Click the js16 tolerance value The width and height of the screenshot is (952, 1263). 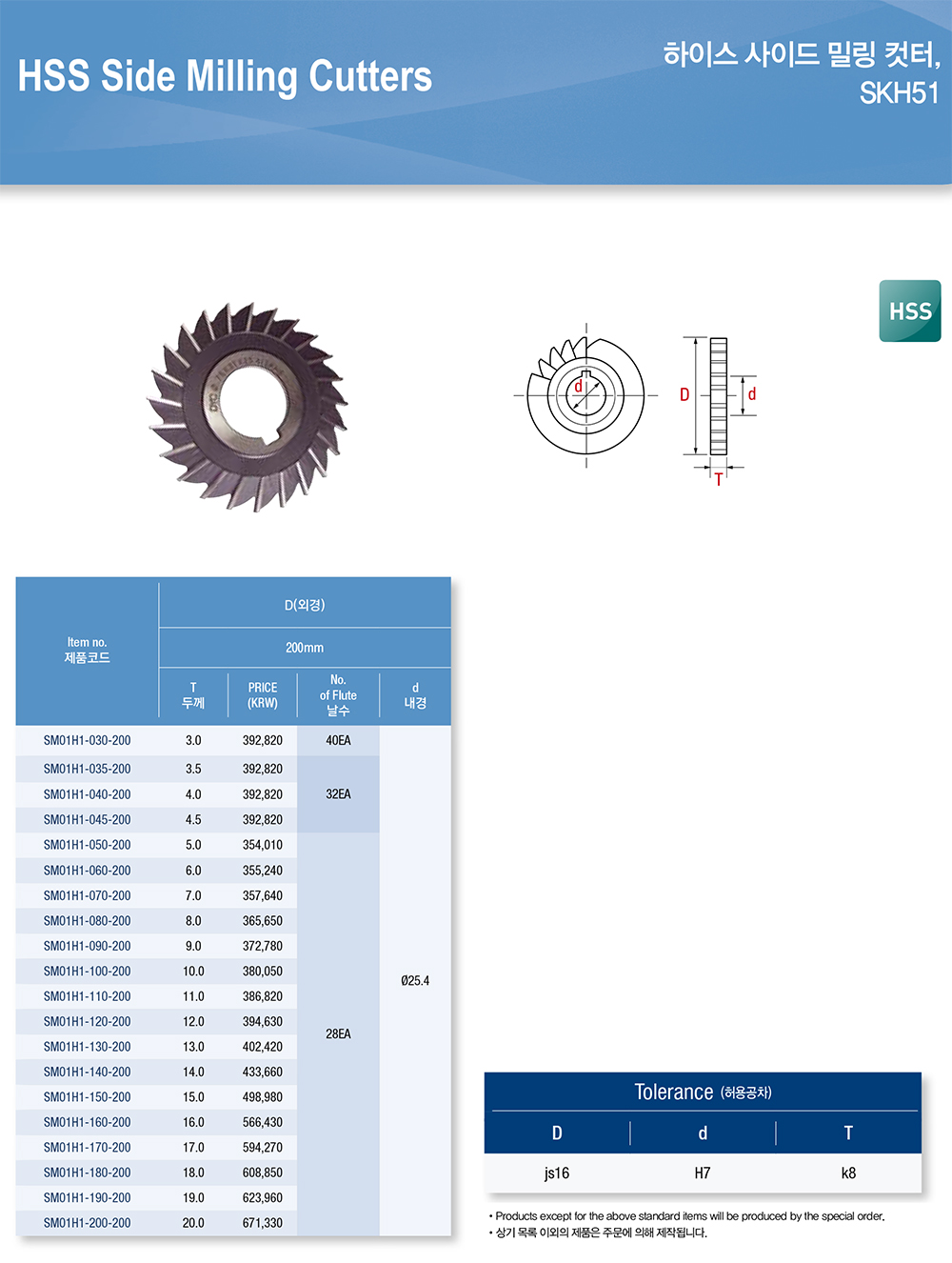(x=557, y=1173)
